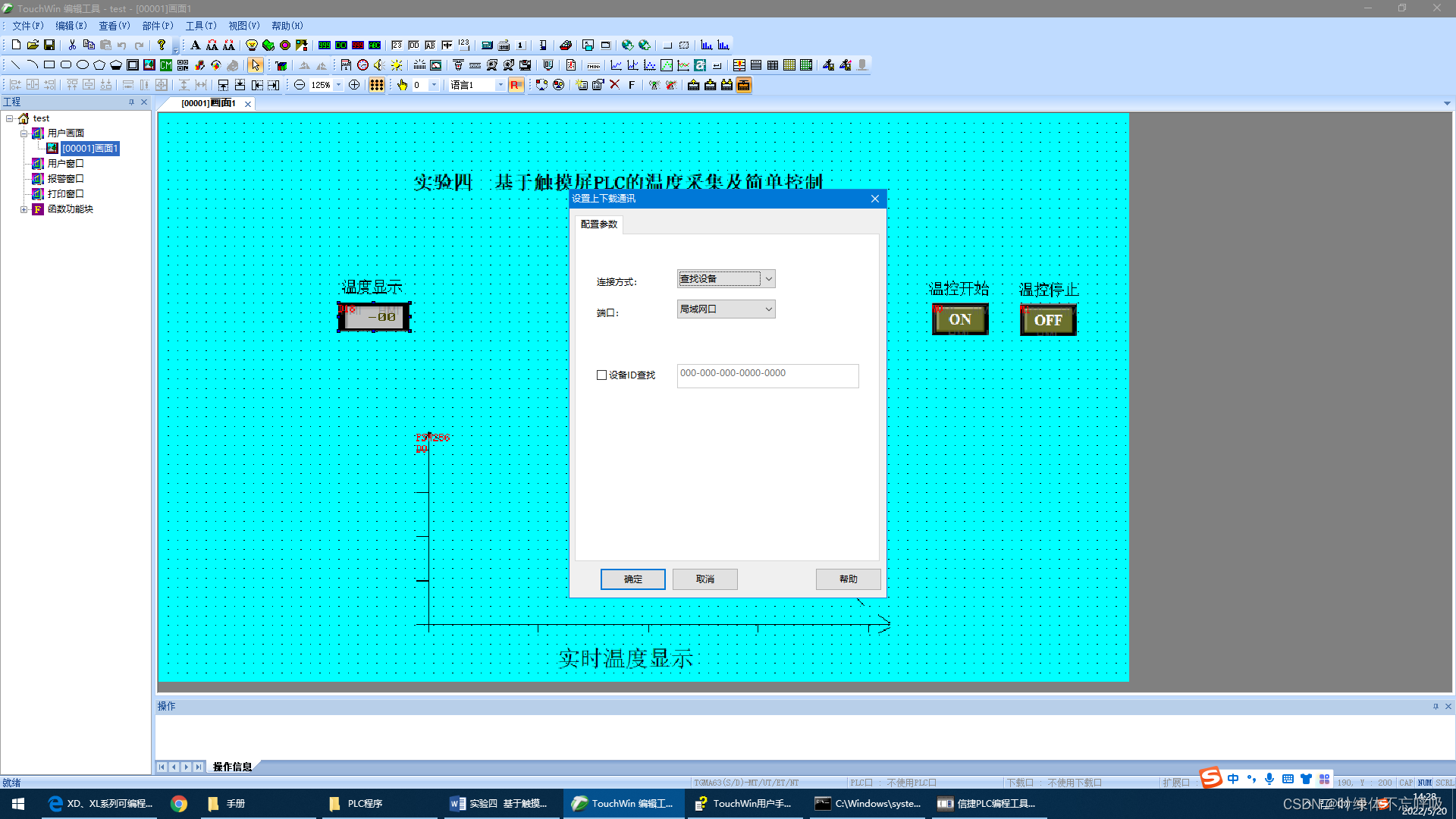Image resolution: width=1456 pixels, height=819 pixels.
Task: Open Chrome from the taskbar
Action: (x=179, y=804)
